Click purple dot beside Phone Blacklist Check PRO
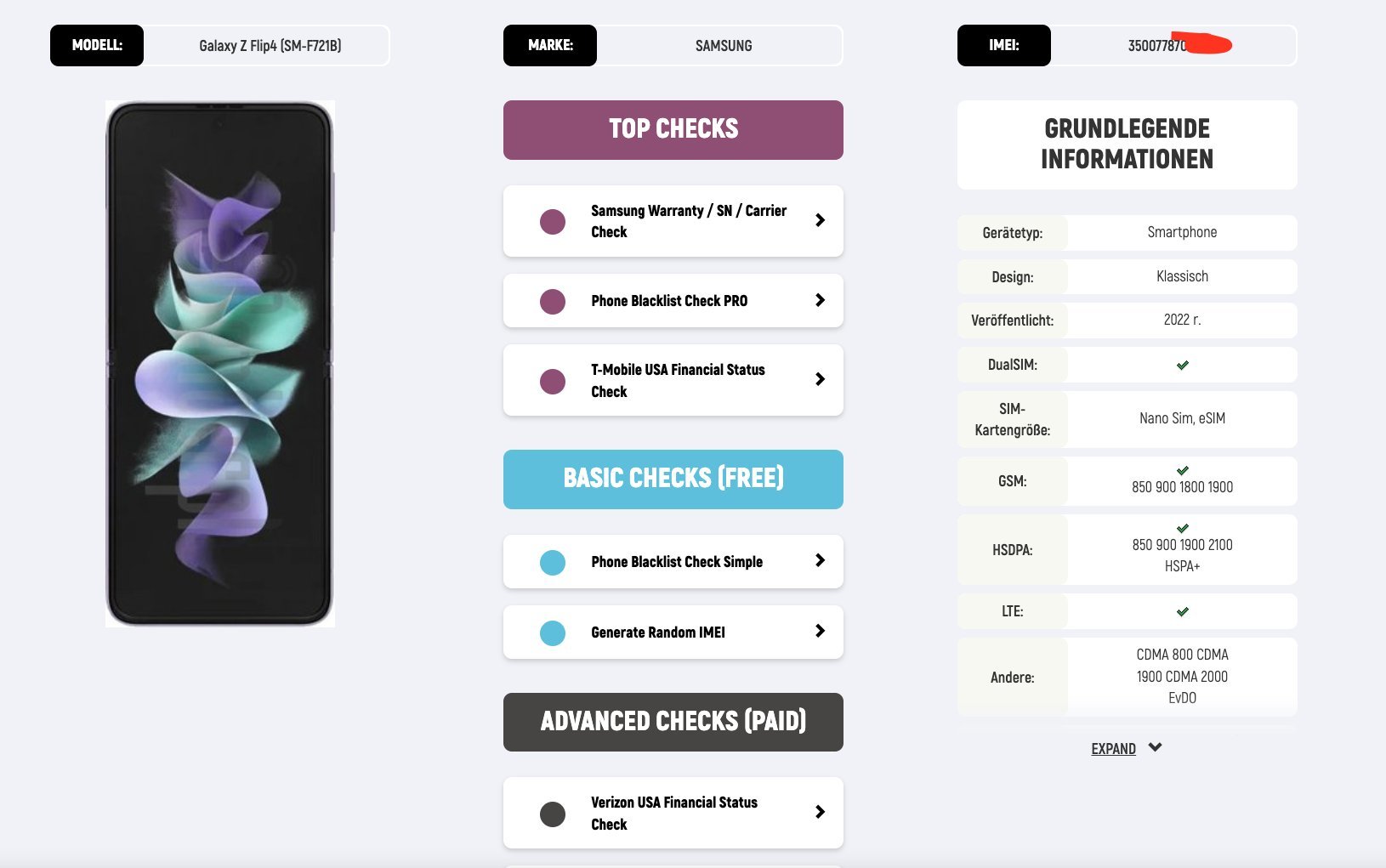1386x868 pixels. 553,301
